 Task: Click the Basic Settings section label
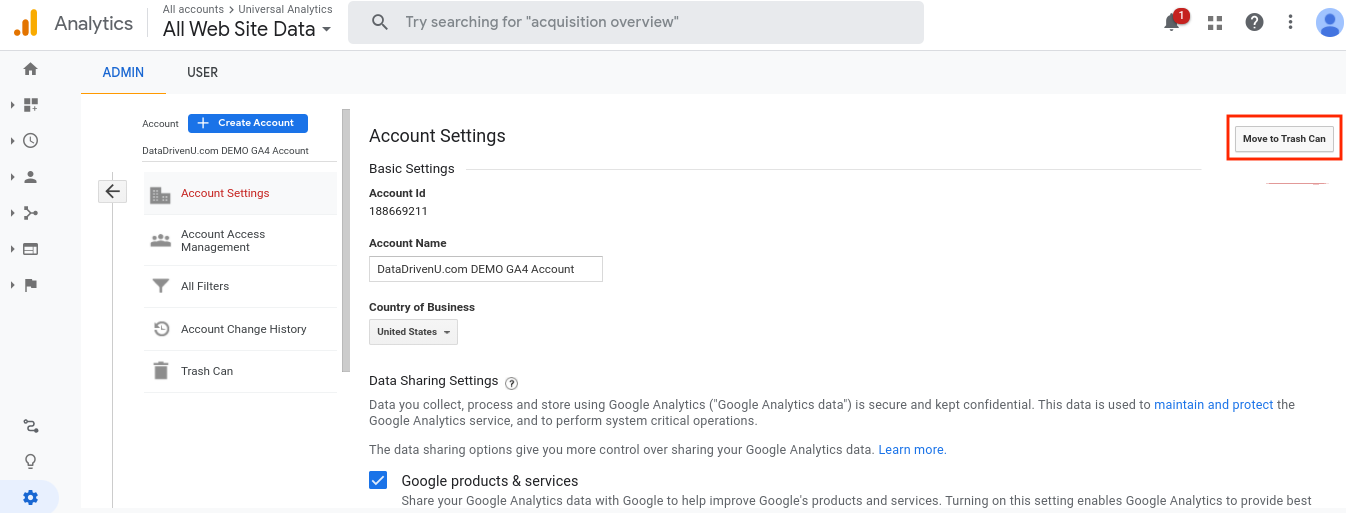point(412,169)
